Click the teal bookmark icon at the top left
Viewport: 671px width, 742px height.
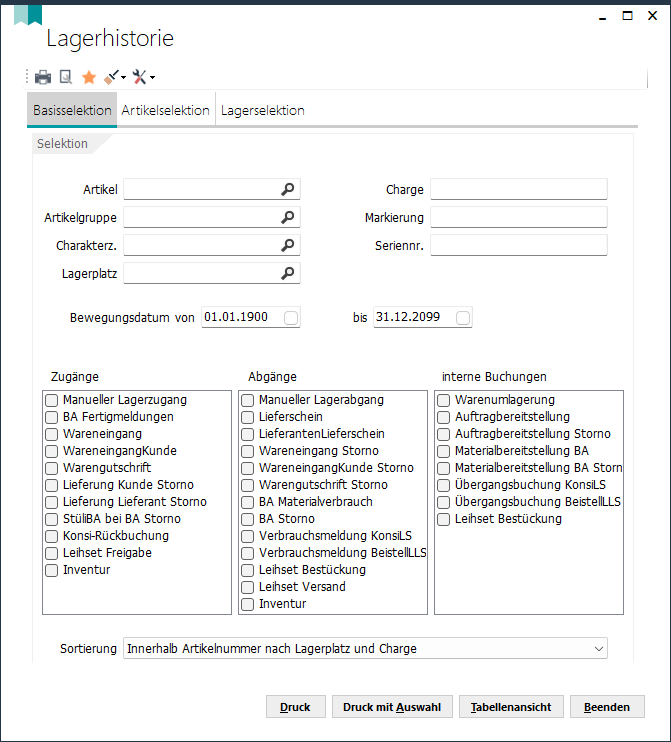point(28,15)
